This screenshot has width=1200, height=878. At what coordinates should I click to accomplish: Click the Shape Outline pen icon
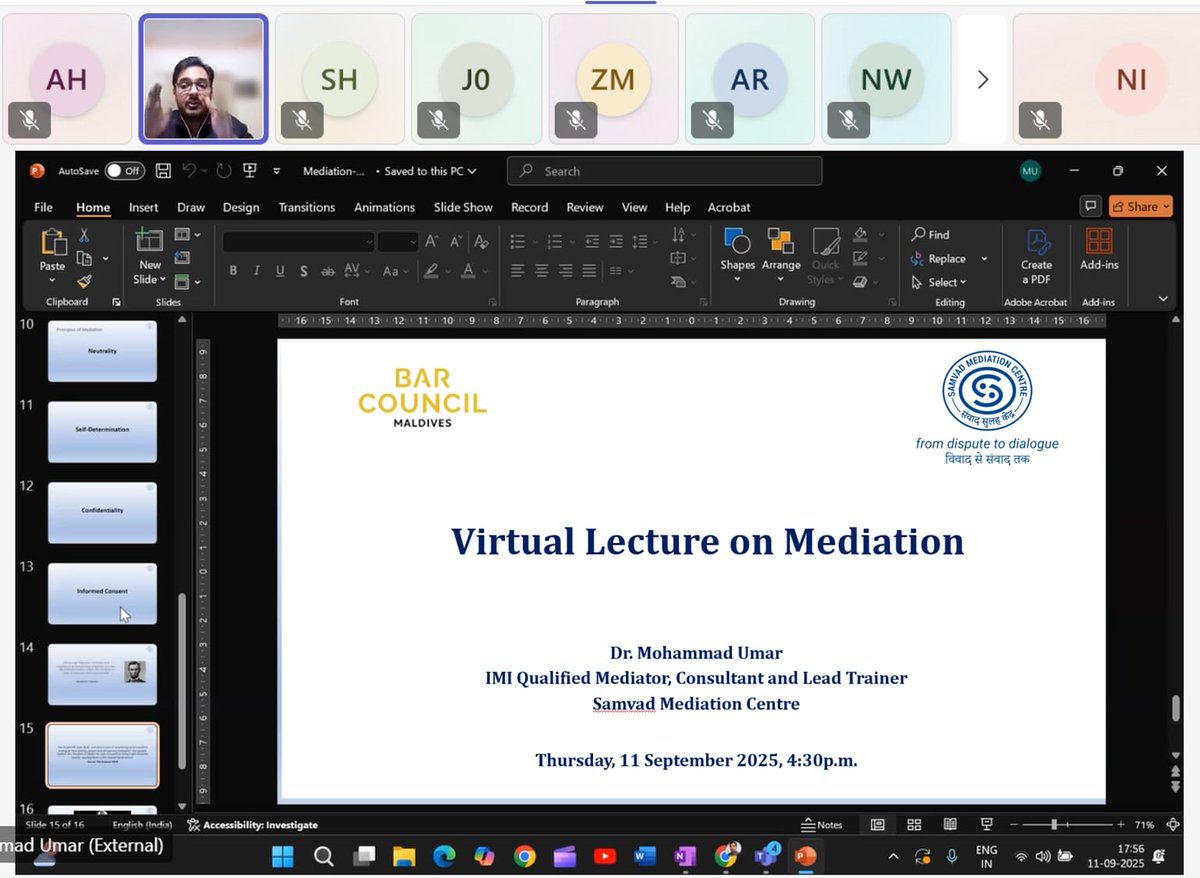(x=860, y=258)
